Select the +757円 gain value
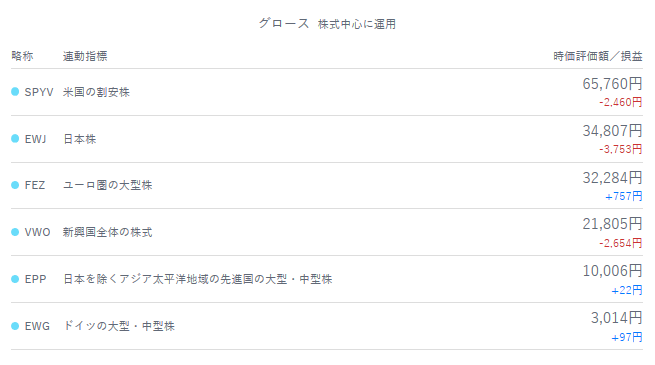Screen dimensions: 655x365 point(624,196)
